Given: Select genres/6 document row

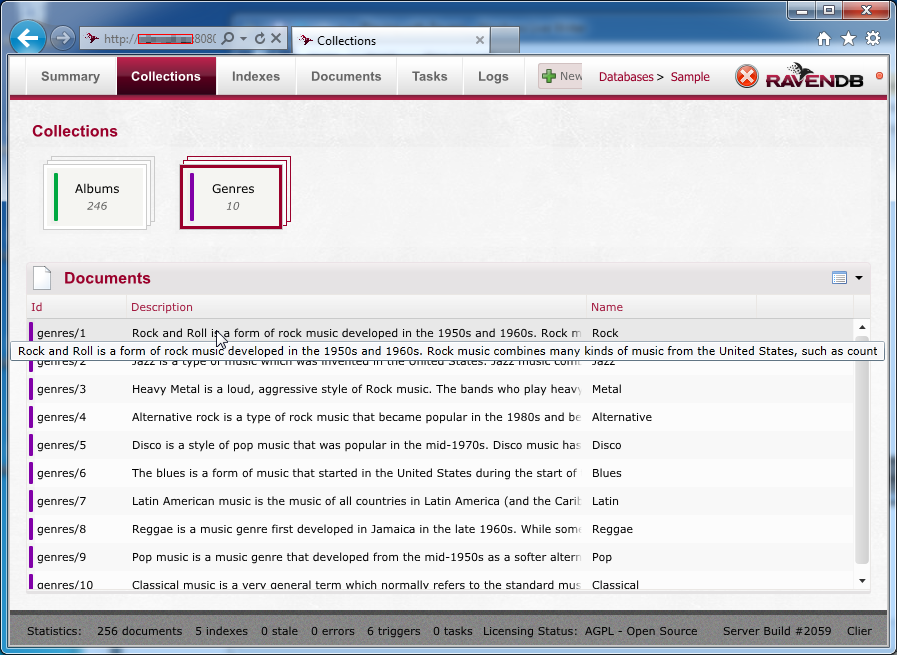Looking at the screenshot, I should [x=440, y=473].
